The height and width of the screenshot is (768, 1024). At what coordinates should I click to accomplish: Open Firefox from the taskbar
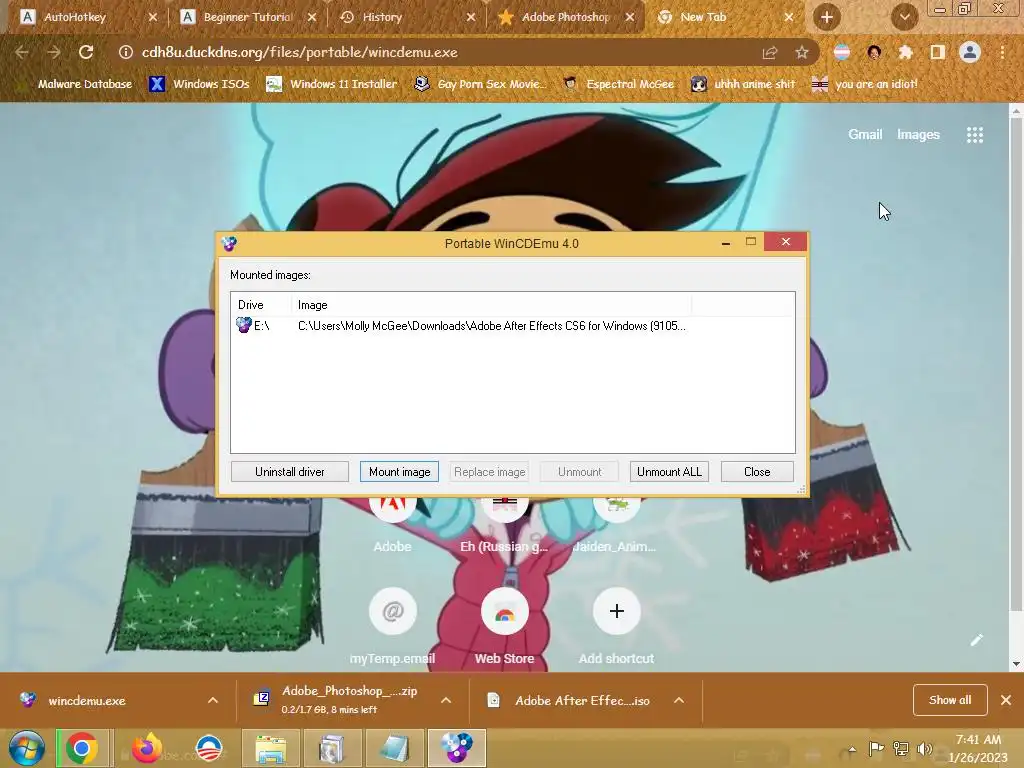(x=147, y=748)
